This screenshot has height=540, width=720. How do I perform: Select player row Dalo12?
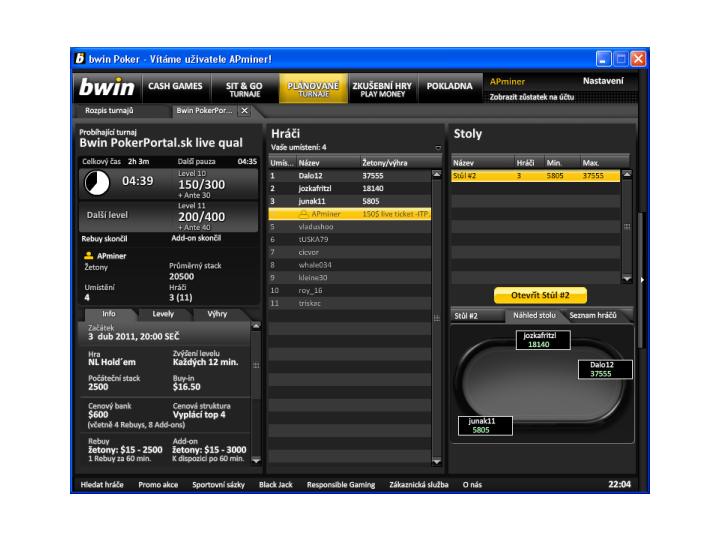(x=349, y=176)
